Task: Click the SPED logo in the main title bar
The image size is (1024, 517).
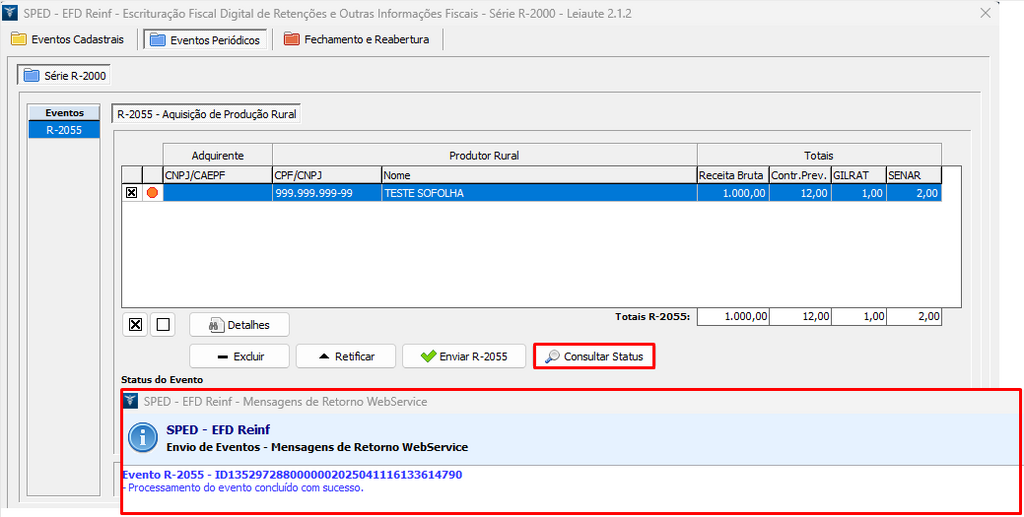Action: (x=11, y=14)
